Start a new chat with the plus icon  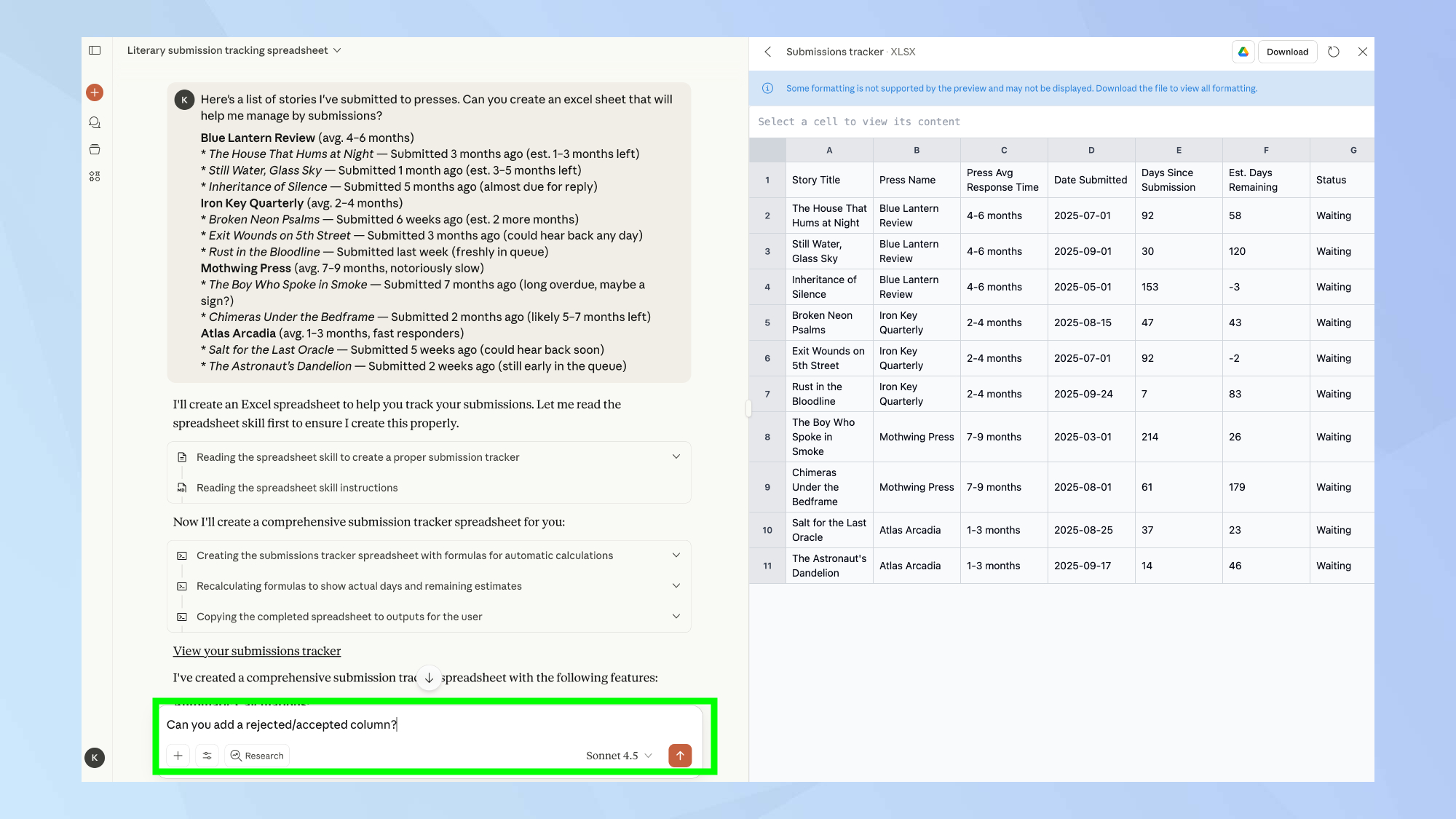coord(95,92)
